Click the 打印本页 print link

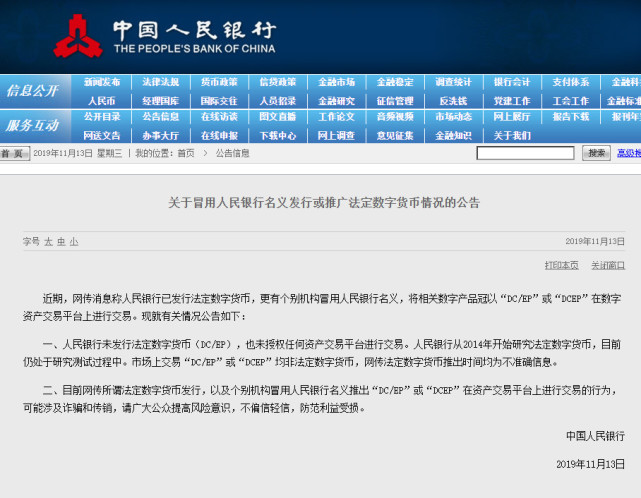pyautogui.click(x=562, y=266)
